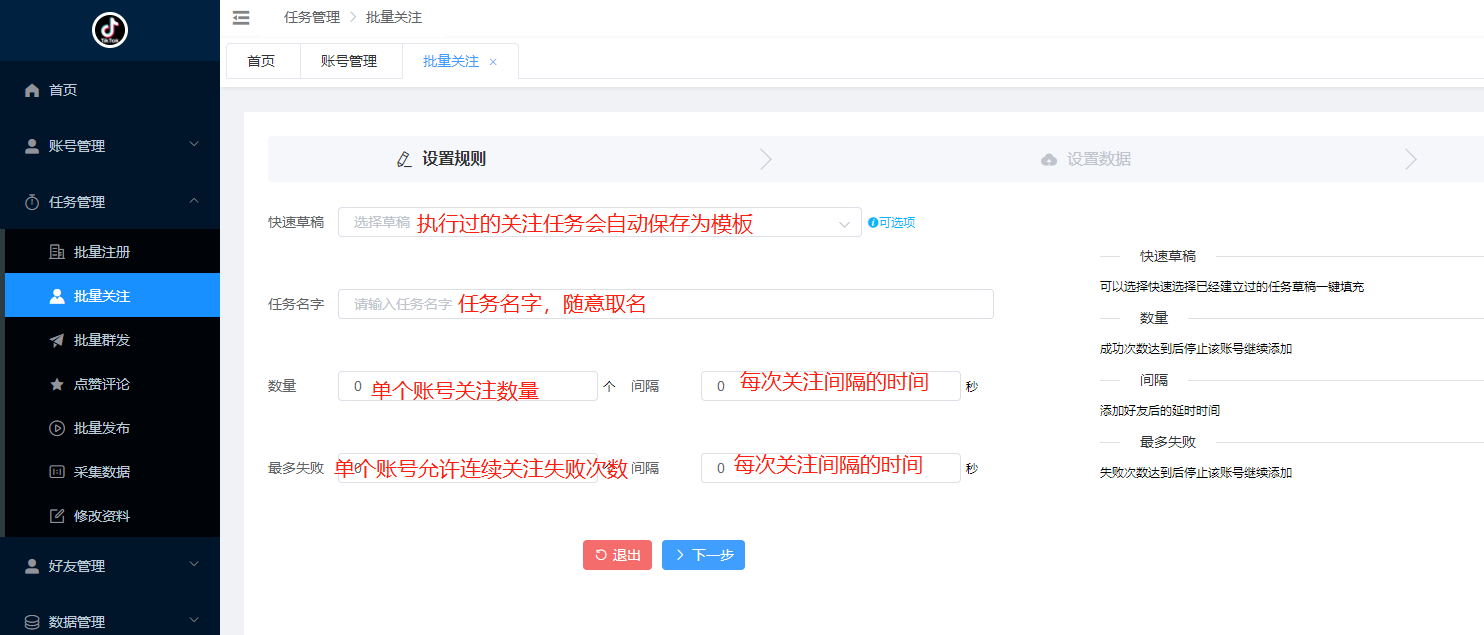Expand the 账号管理 sidebar menu
This screenshot has height=635, width=1484.
point(110,146)
